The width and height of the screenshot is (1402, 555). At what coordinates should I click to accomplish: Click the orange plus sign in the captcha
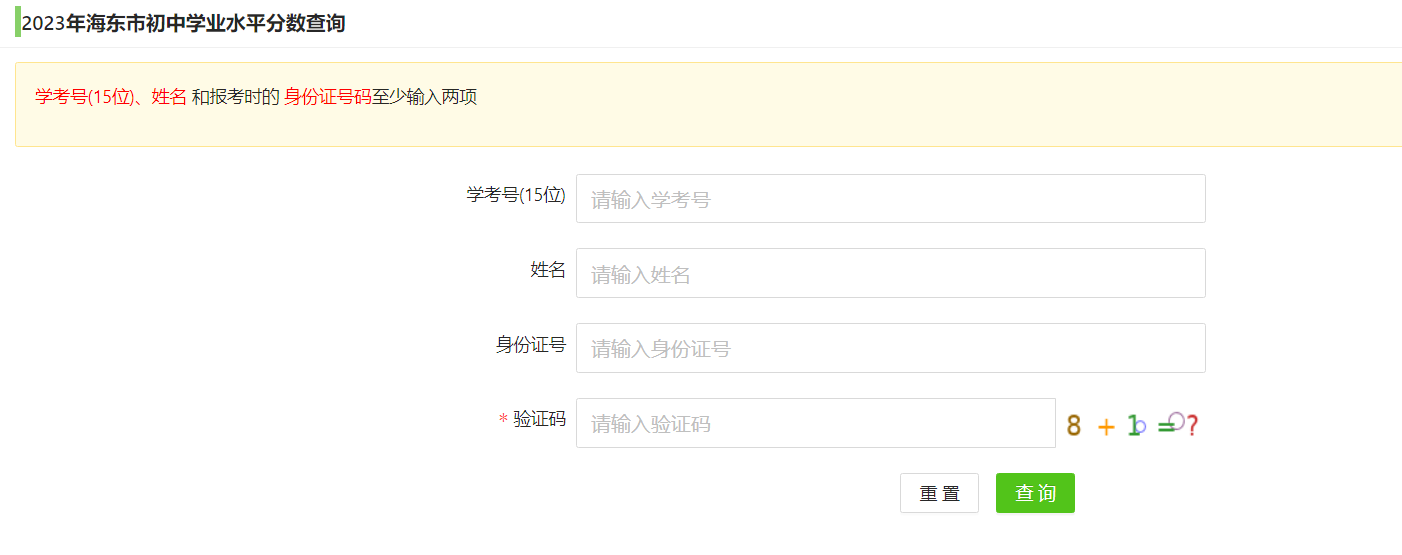1105,427
